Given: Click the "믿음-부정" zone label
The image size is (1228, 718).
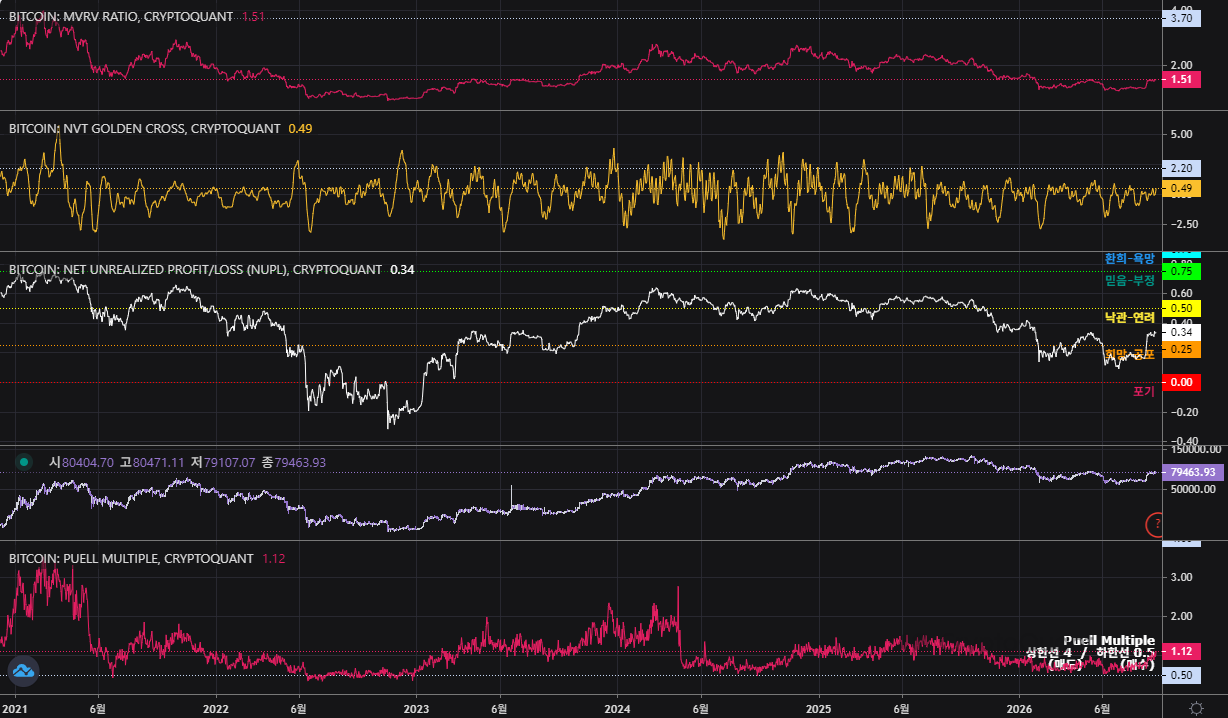Looking at the screenshot, I should [1130, 281].
